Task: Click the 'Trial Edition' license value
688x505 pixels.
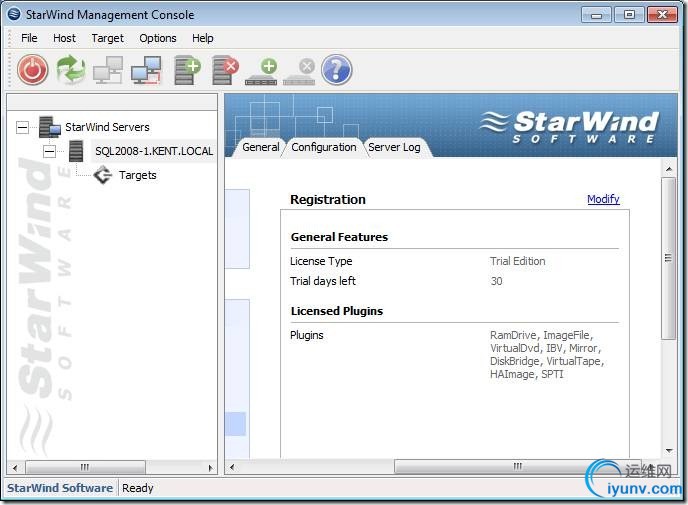Action: (518, 261)
